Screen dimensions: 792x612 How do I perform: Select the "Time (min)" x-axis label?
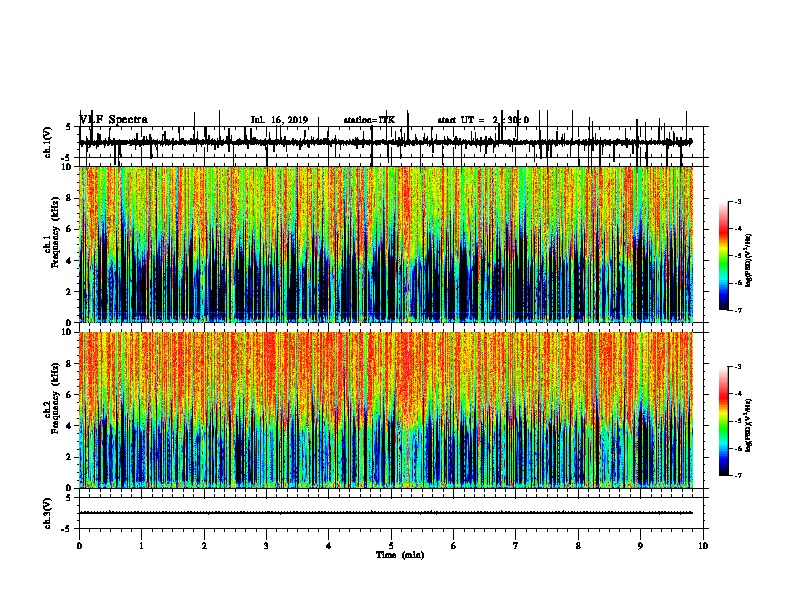click(400, 555)
